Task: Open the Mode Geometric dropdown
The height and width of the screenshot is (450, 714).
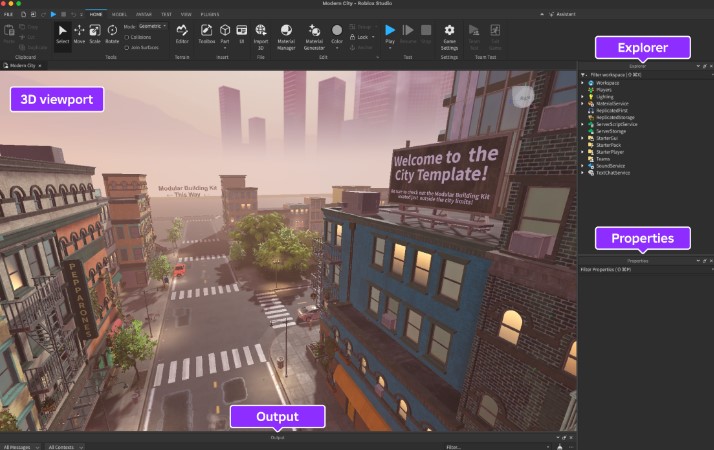Action: click(x=153, y=26)
